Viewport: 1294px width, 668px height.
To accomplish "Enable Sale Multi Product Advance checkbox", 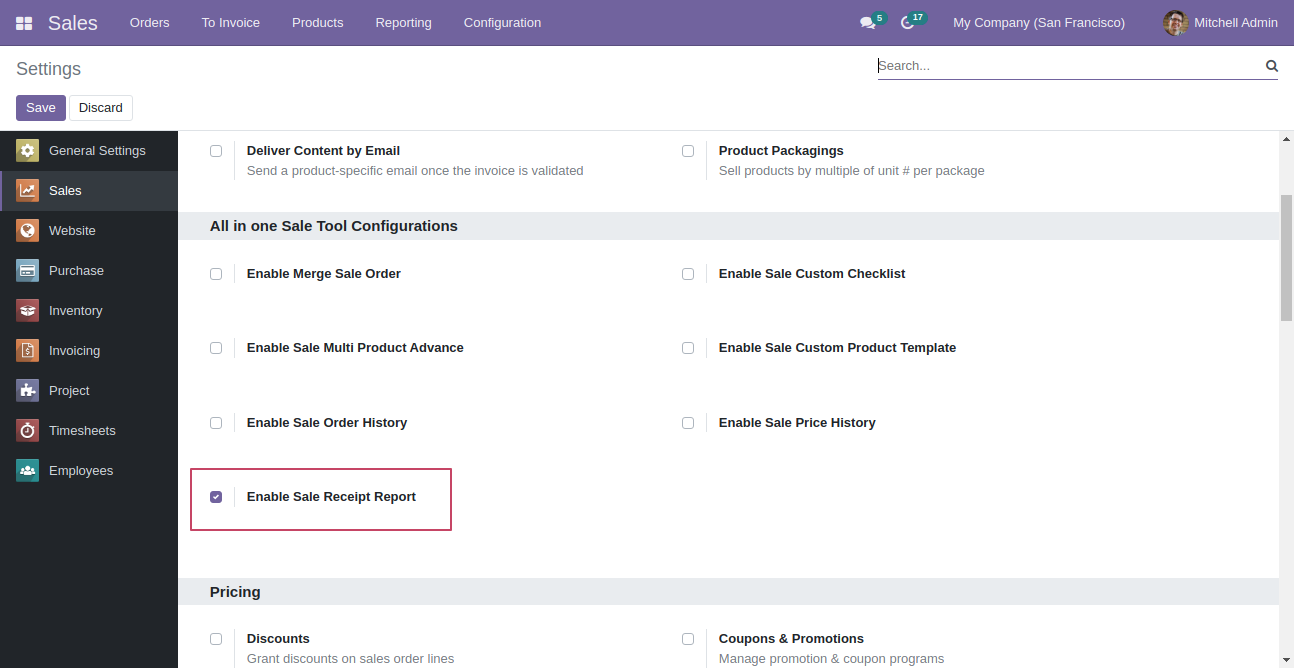I will click(x=216, y=348).
